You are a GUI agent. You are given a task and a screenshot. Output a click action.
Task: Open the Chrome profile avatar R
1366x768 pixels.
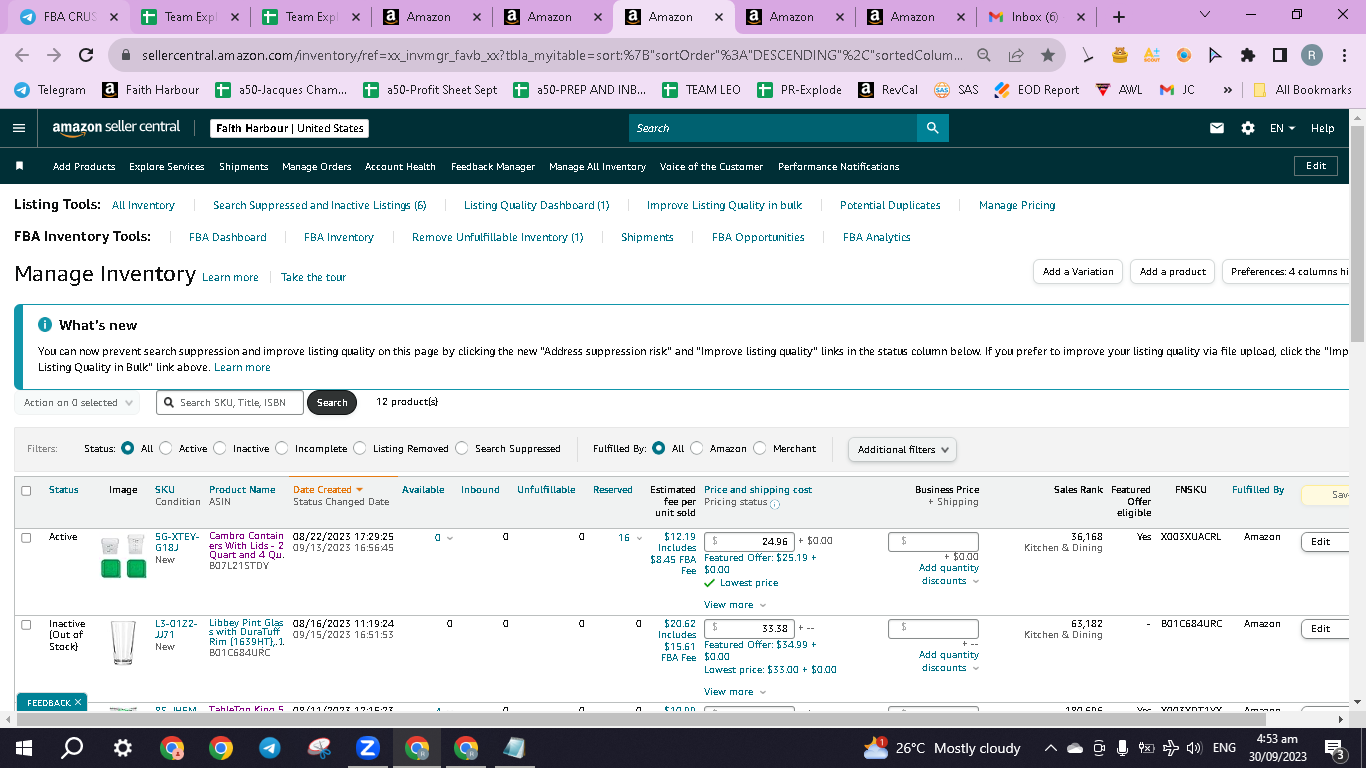[x=1312, y=55]
